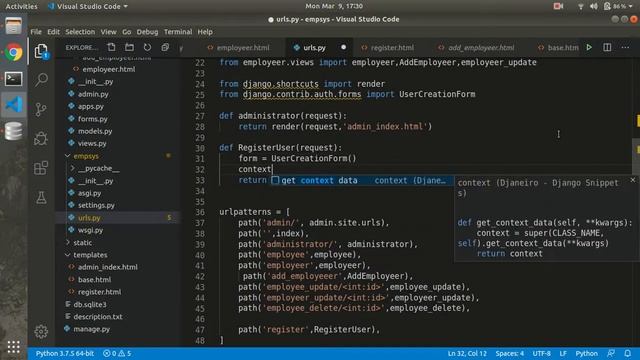Open Files app from the dock

(13, 27)
